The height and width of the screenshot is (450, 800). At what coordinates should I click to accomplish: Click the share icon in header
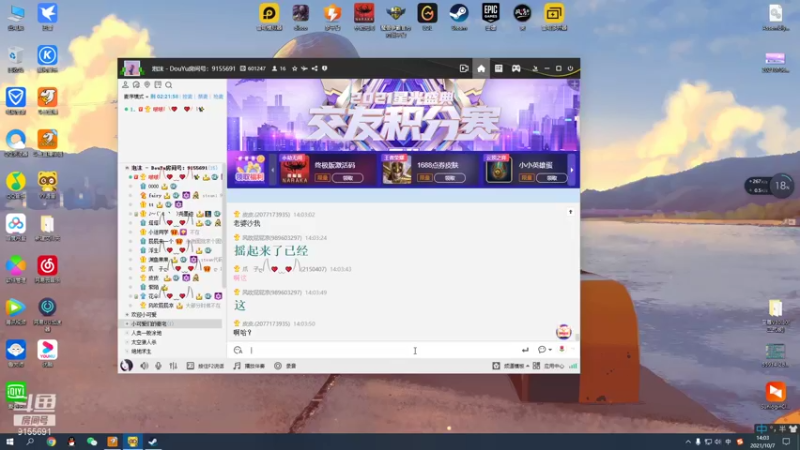click(x=314, y=68)
